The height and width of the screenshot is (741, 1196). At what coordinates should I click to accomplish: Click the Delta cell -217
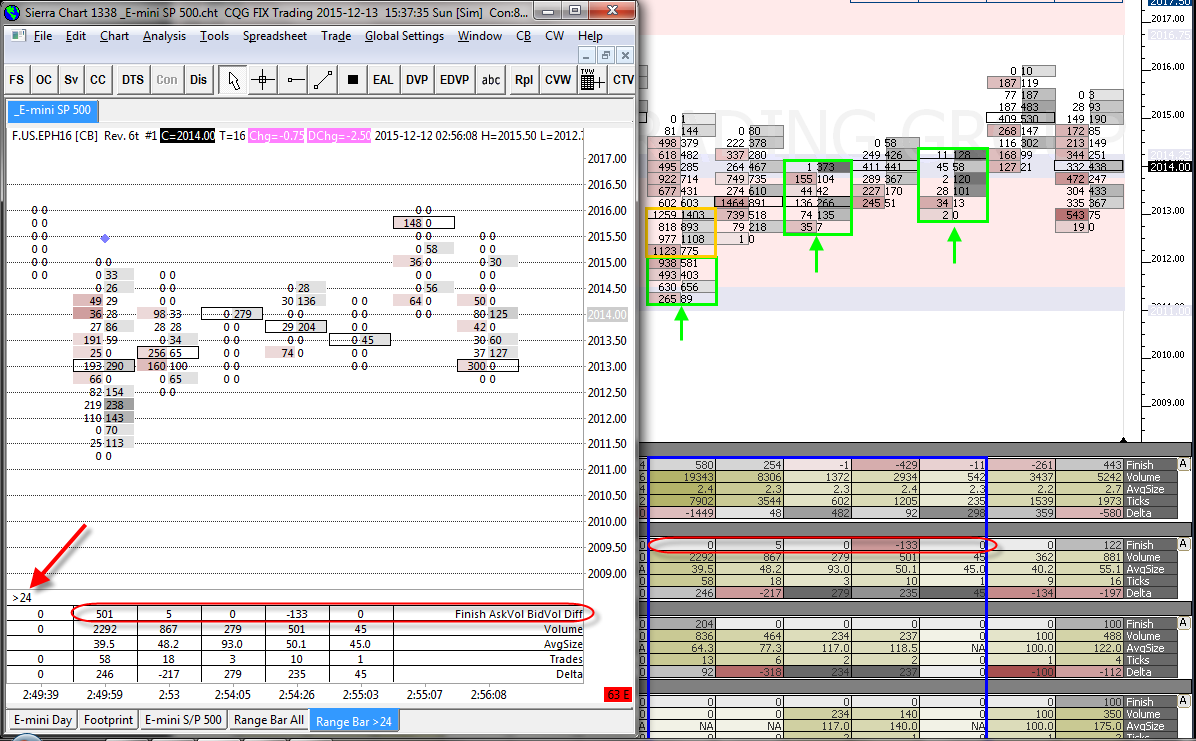pyautogui.click(x=169, y=675)
